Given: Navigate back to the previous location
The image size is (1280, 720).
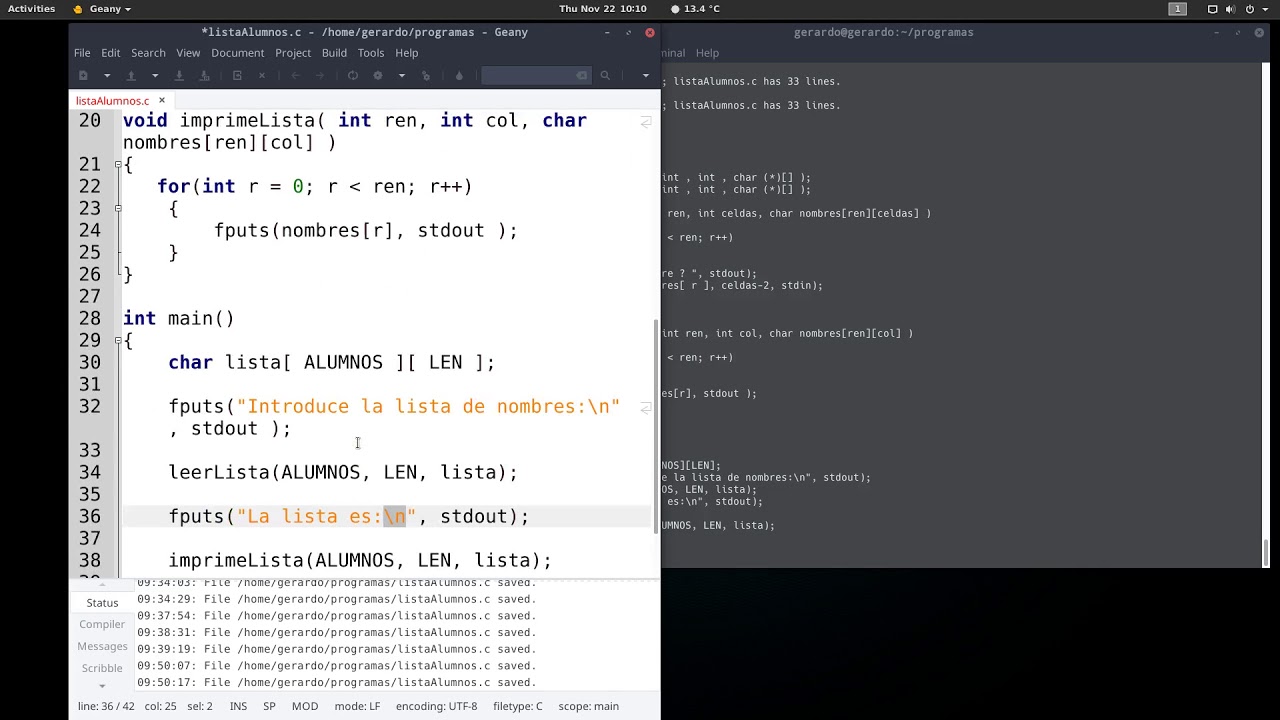Looking at the screenshot, I should (295, 75).
